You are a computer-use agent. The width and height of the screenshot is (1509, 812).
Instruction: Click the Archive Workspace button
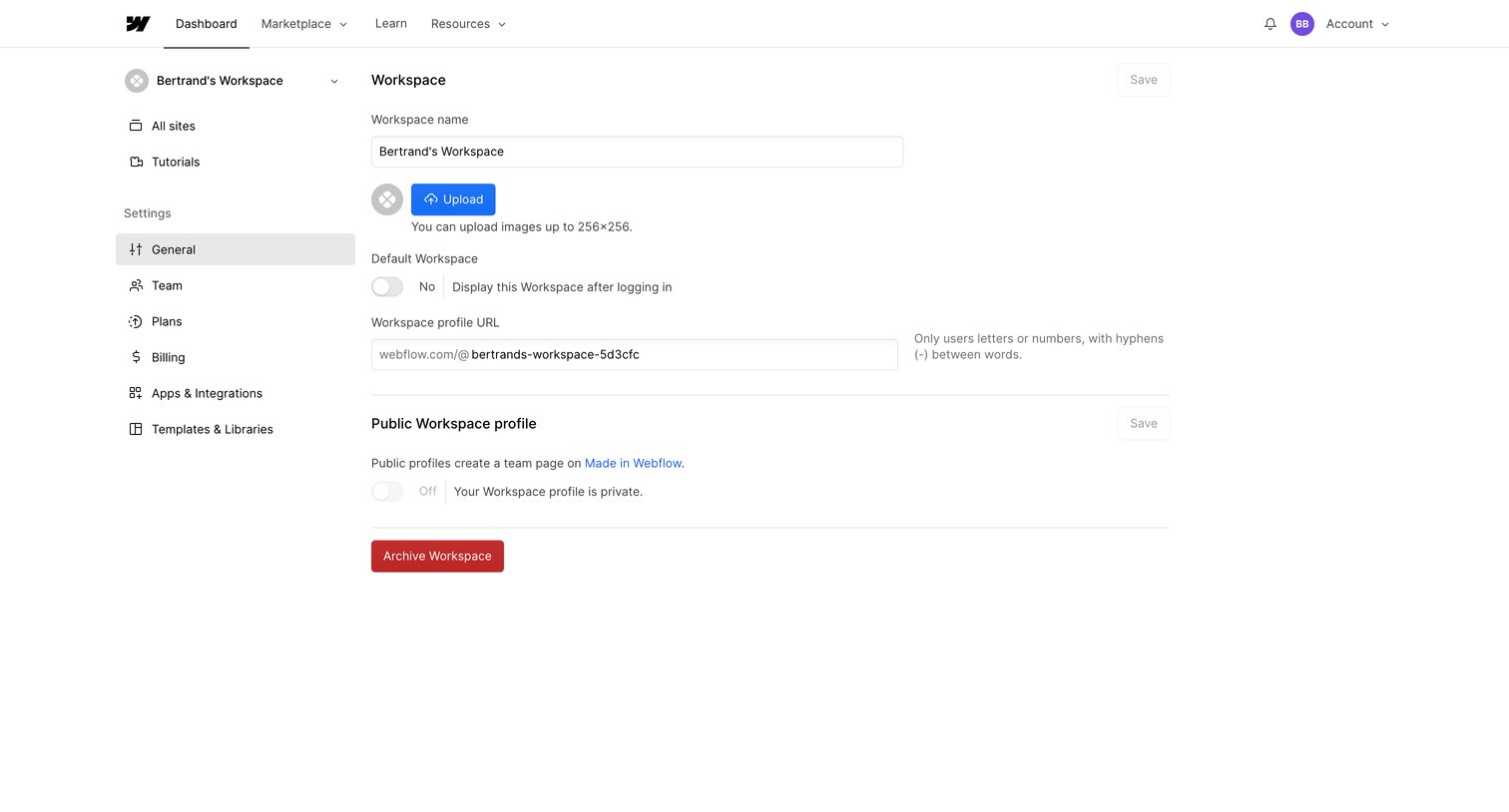[437, 557]
